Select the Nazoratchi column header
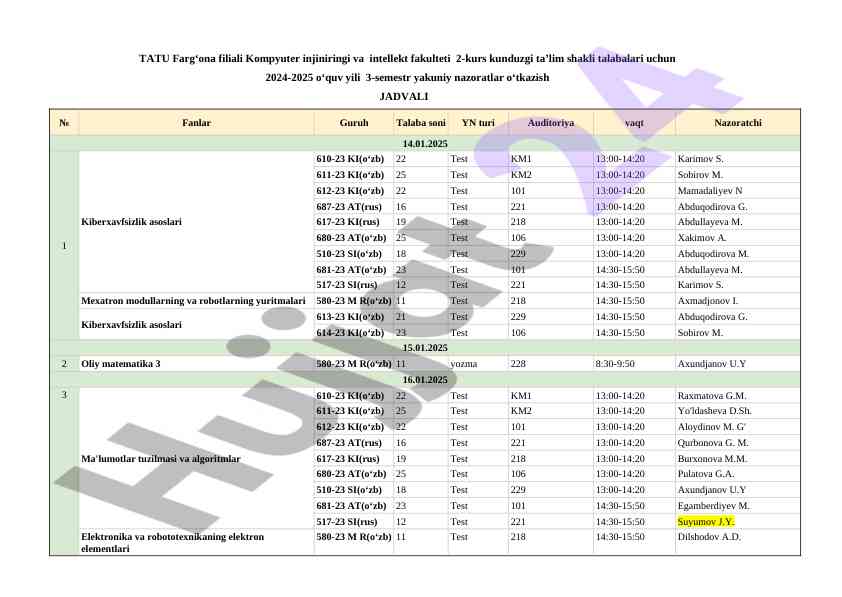This screenshot has width=842, height=597. [x=738, y=122]
